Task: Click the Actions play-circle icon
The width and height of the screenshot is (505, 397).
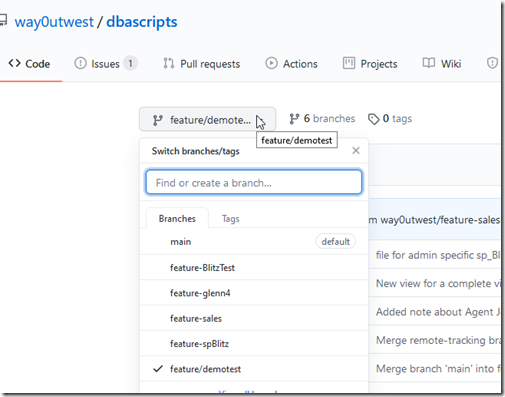Action: 271,63
